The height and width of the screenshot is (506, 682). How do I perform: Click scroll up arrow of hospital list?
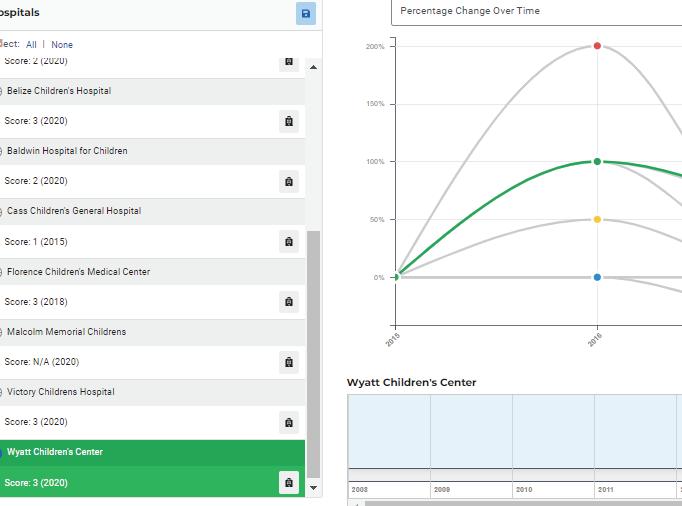[313, 67]
